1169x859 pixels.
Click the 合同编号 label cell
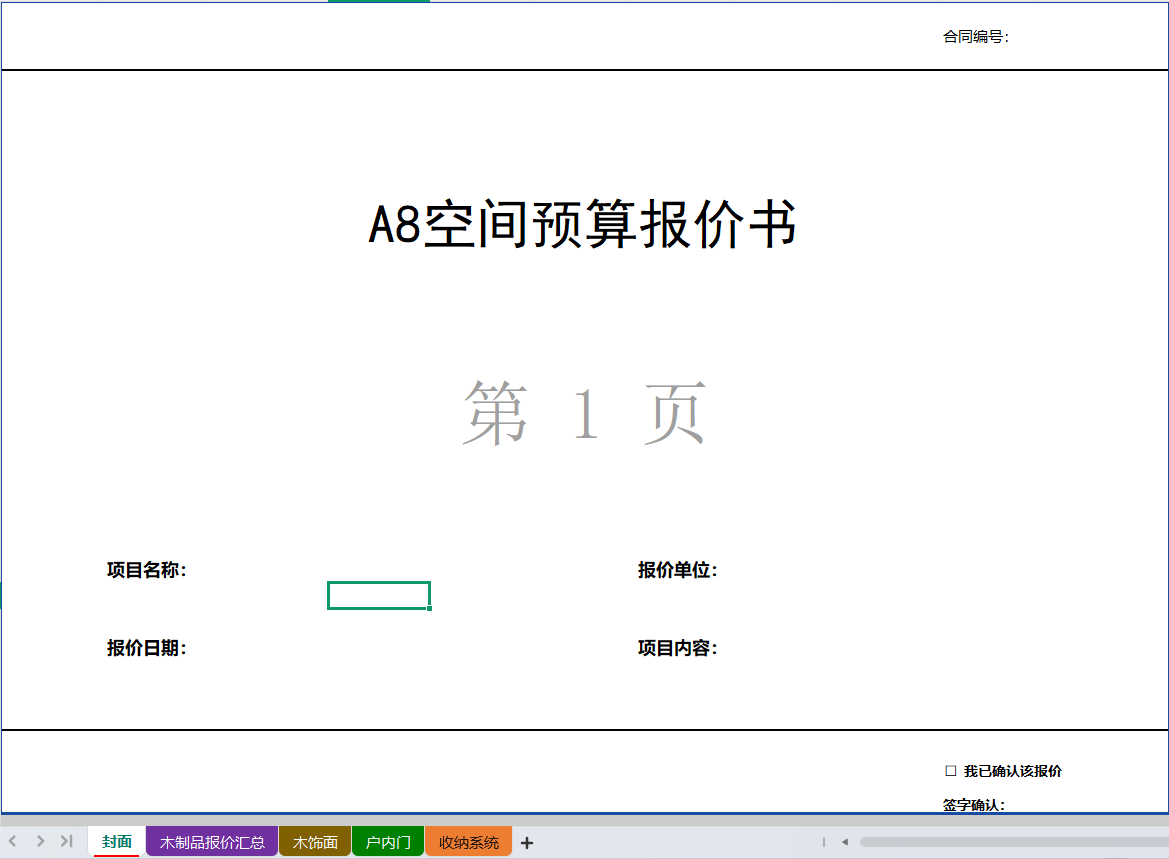click(976, 37)
